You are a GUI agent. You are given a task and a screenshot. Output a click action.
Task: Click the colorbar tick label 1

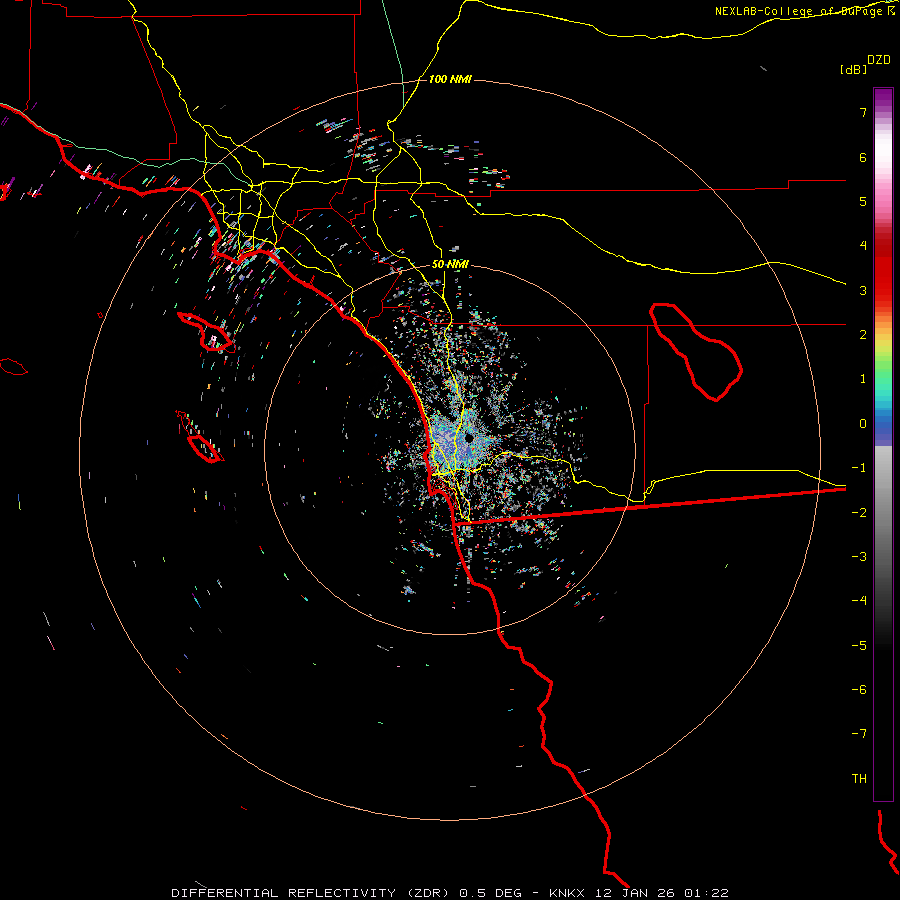[x=863, y=379]
